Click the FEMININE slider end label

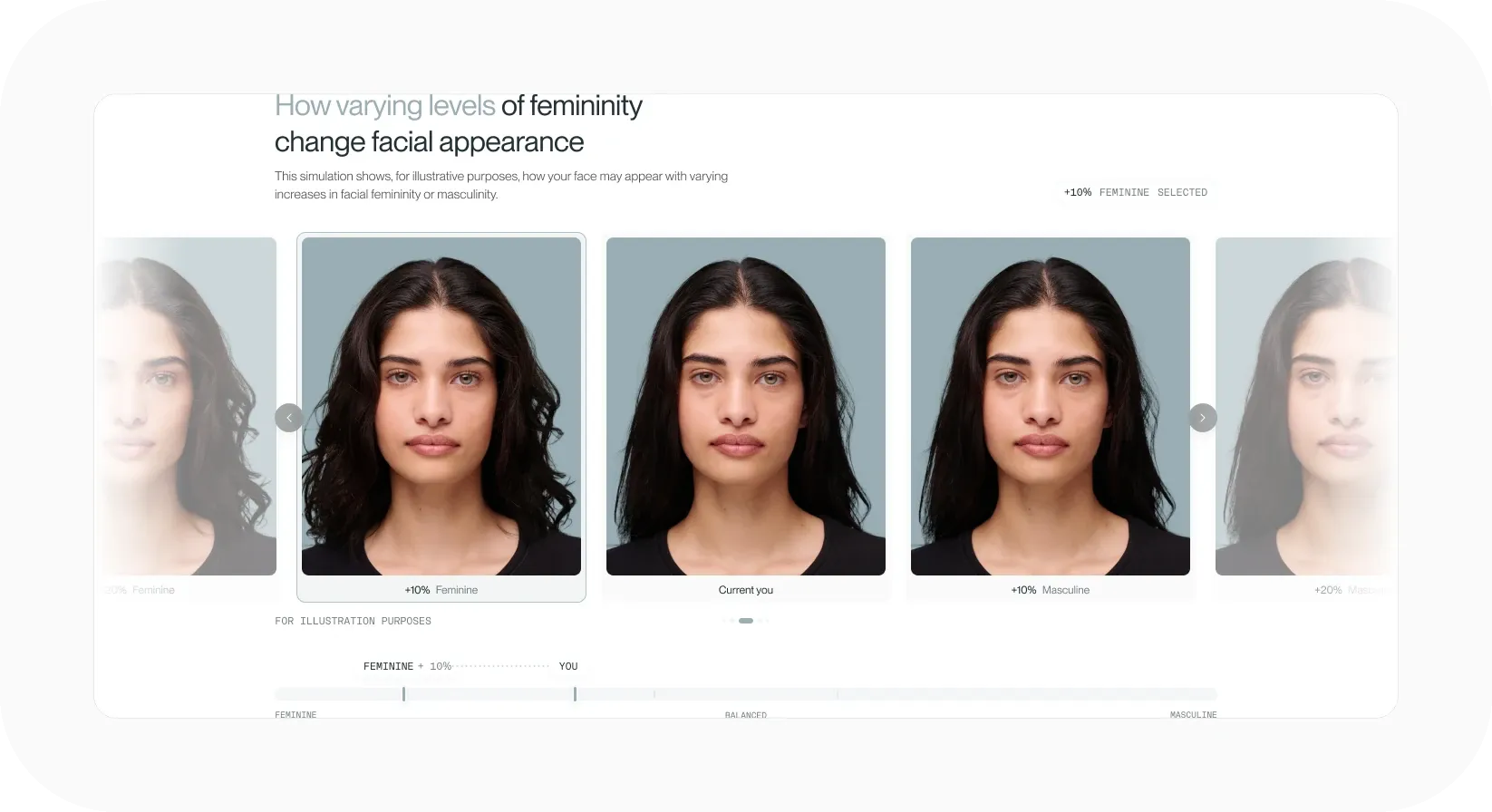click(x=295, y=715)
